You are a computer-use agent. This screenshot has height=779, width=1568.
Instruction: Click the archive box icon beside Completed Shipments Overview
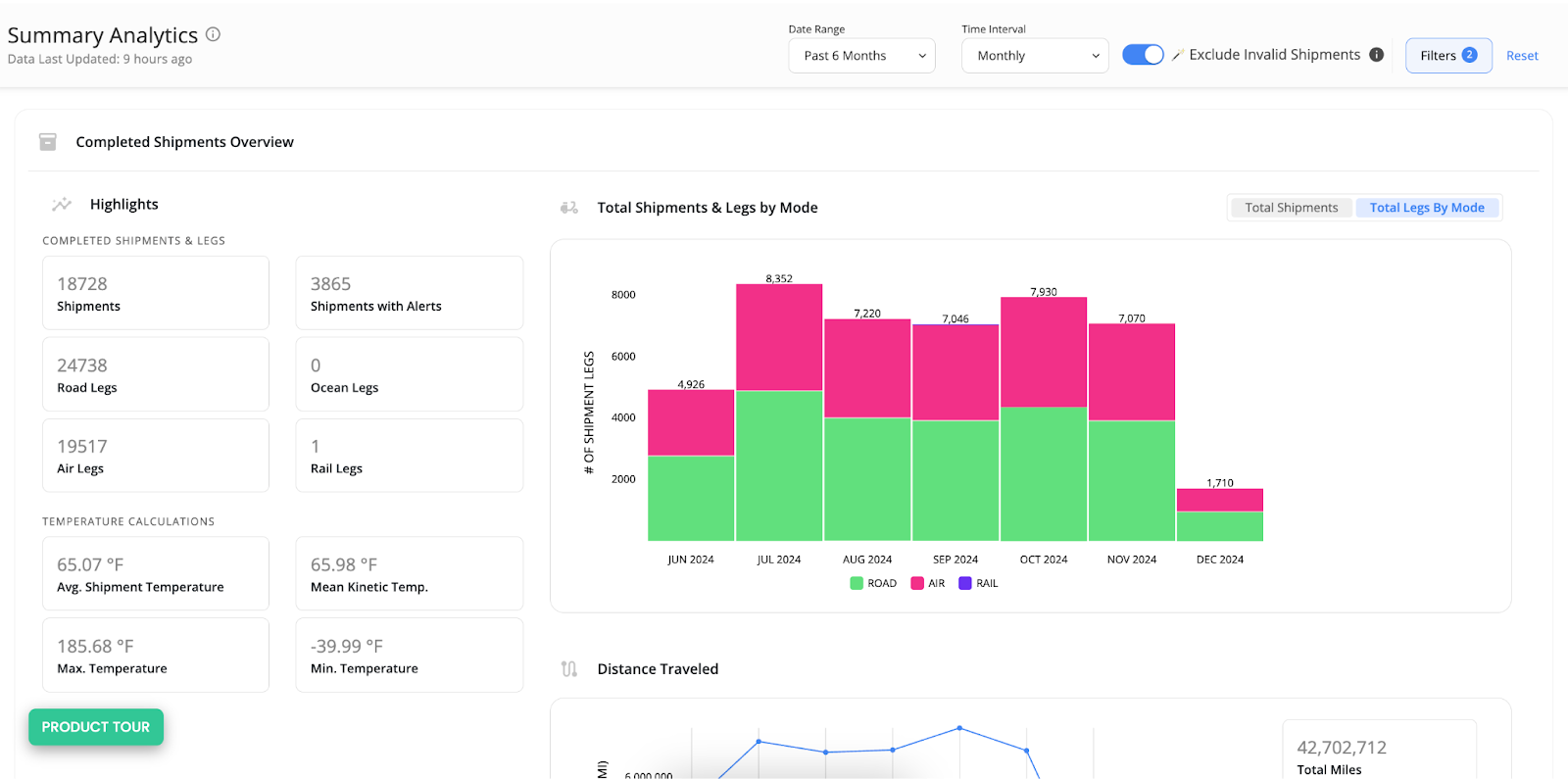(47, 142)
